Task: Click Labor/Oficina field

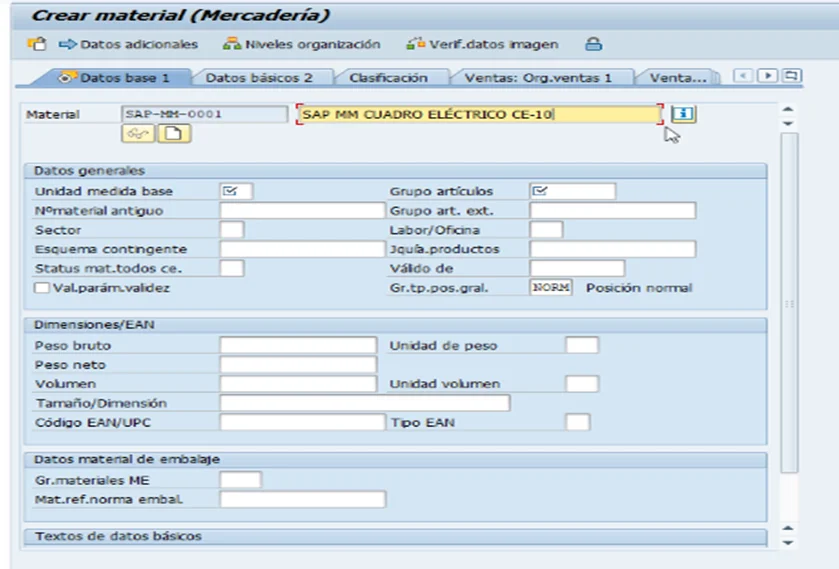Action: click(546, 230)
